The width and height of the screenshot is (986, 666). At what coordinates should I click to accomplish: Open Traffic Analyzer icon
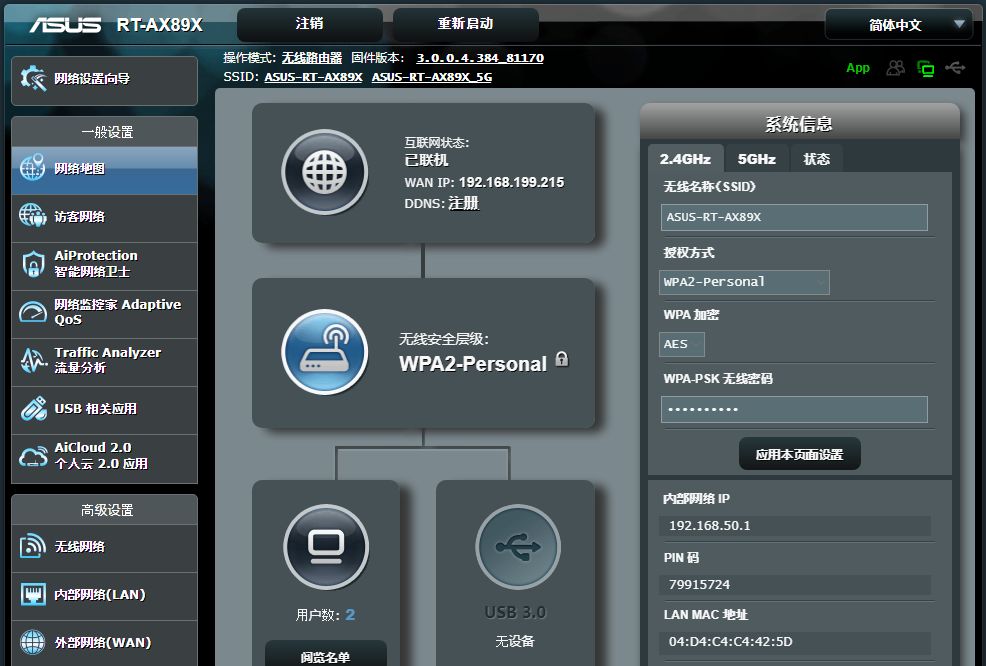(33, 360)
